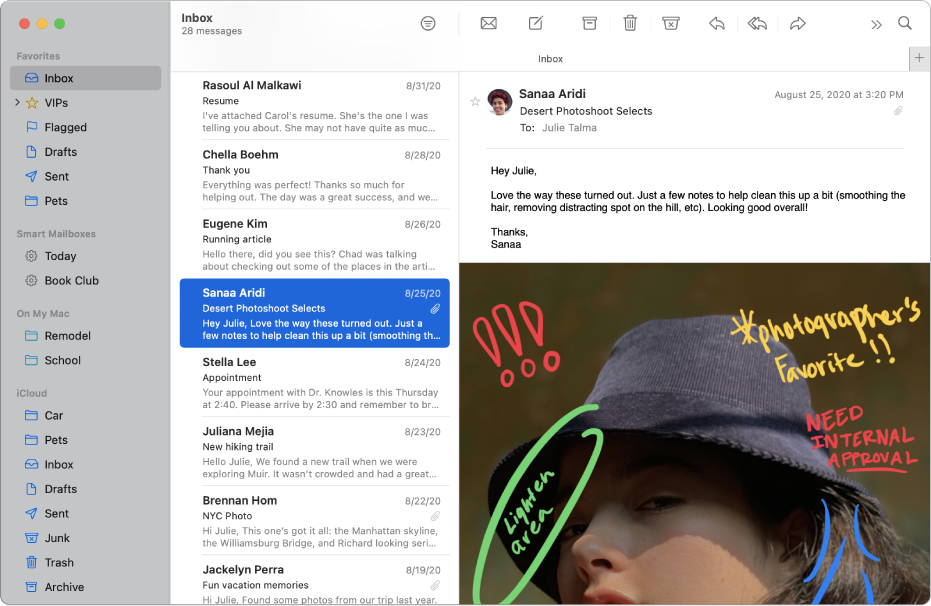The height and width of the screenshot is (606, 931).
Task: Open the iCloud Sent mailbox
Action: pos(86,513)
